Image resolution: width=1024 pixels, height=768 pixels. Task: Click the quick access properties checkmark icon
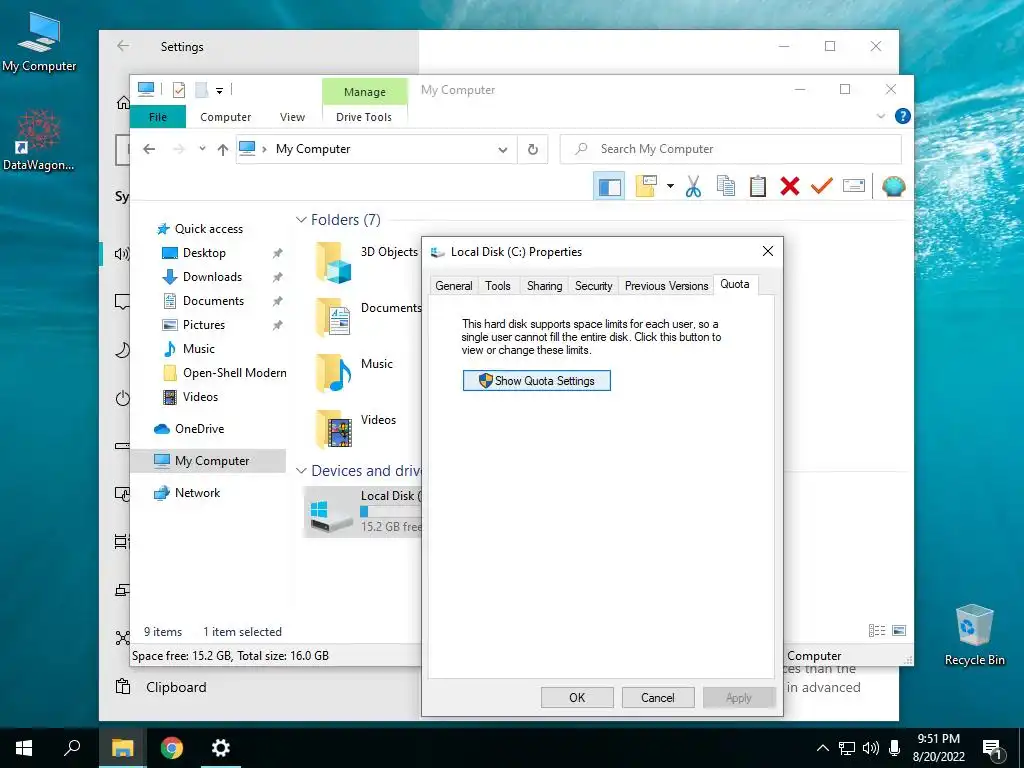[x=178, y=90]
